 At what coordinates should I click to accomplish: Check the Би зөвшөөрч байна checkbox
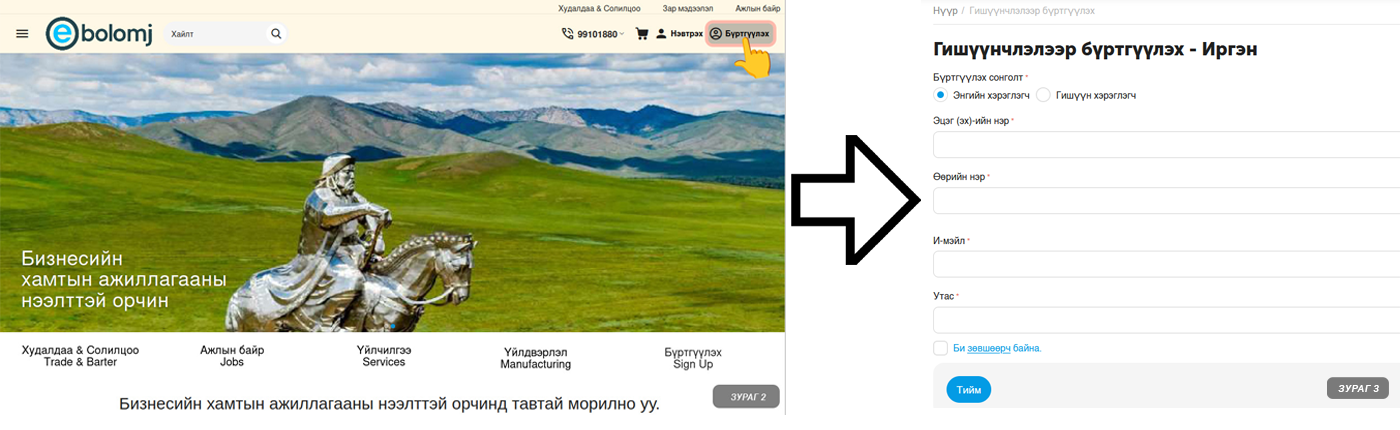pos(940,348)
